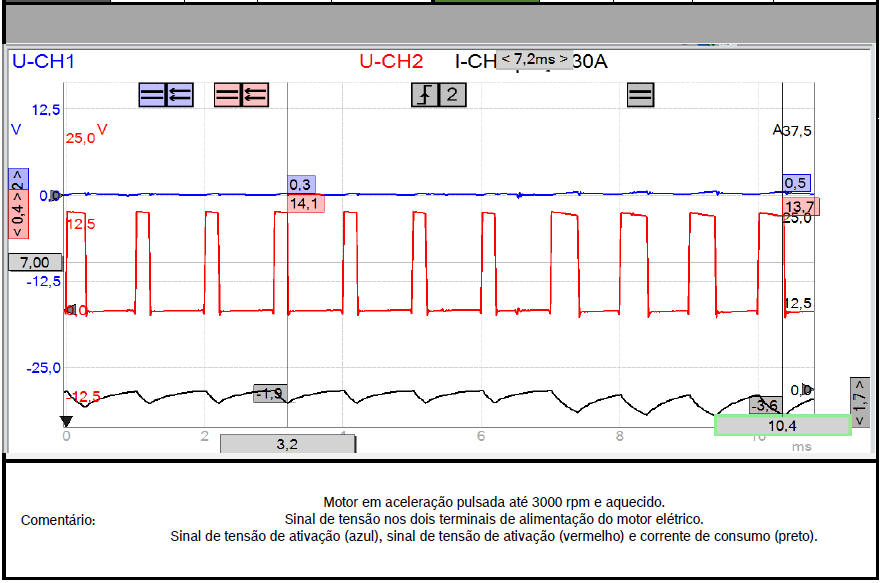The height and width of the screenshot is (583, 882).
Task: Click the first cursor time marker 3,2
Action: 287,444
